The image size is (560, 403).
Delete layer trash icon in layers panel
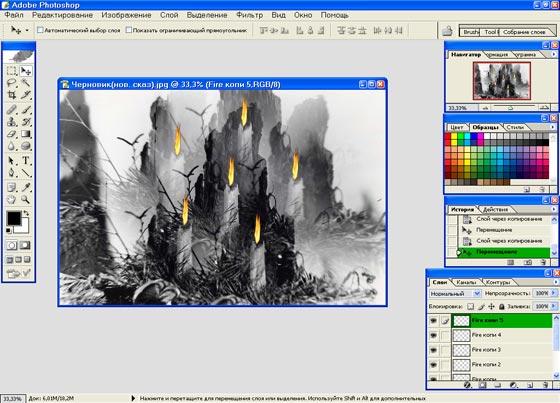click(x=545, y=385)
